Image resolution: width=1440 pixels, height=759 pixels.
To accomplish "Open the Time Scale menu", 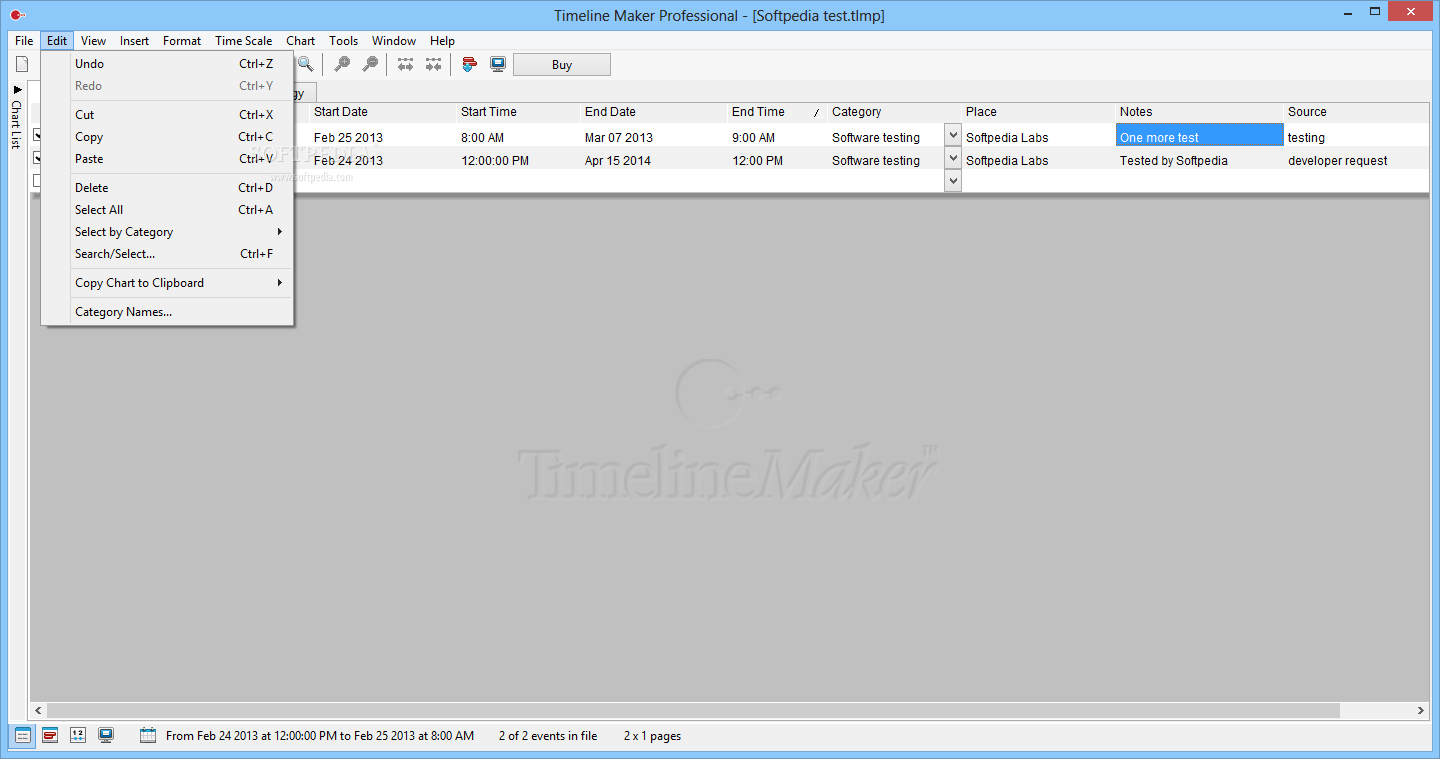I will coord(243,41).
